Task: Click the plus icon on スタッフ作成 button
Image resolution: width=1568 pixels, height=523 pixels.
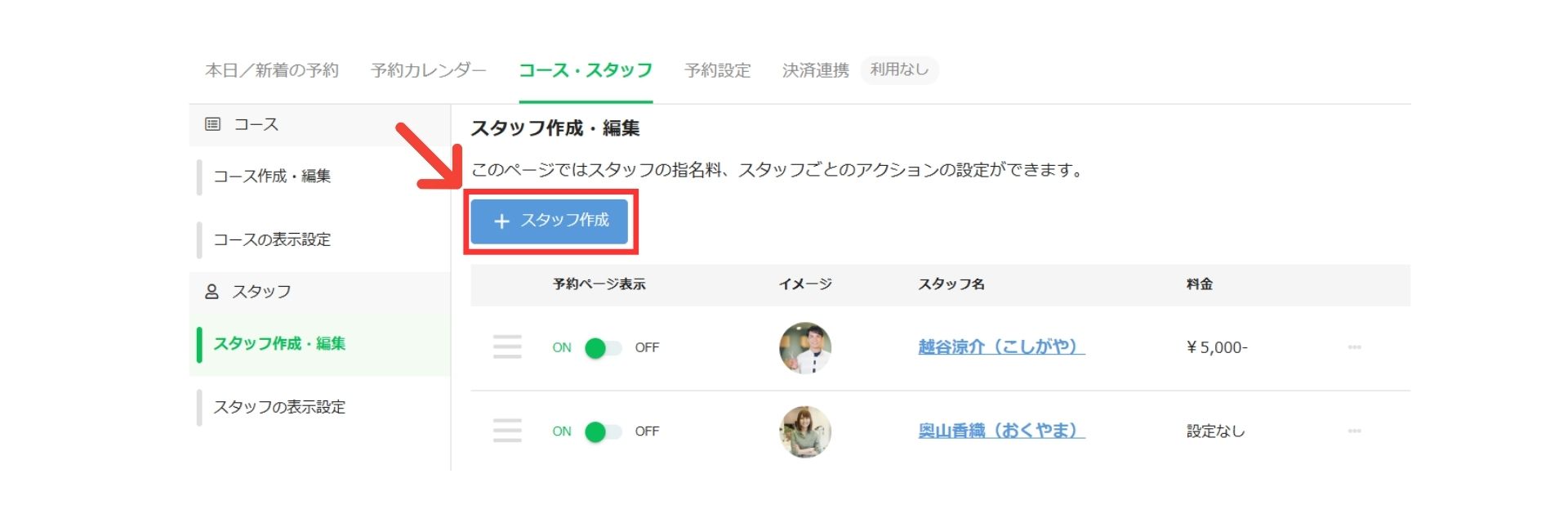Action: 501,221
